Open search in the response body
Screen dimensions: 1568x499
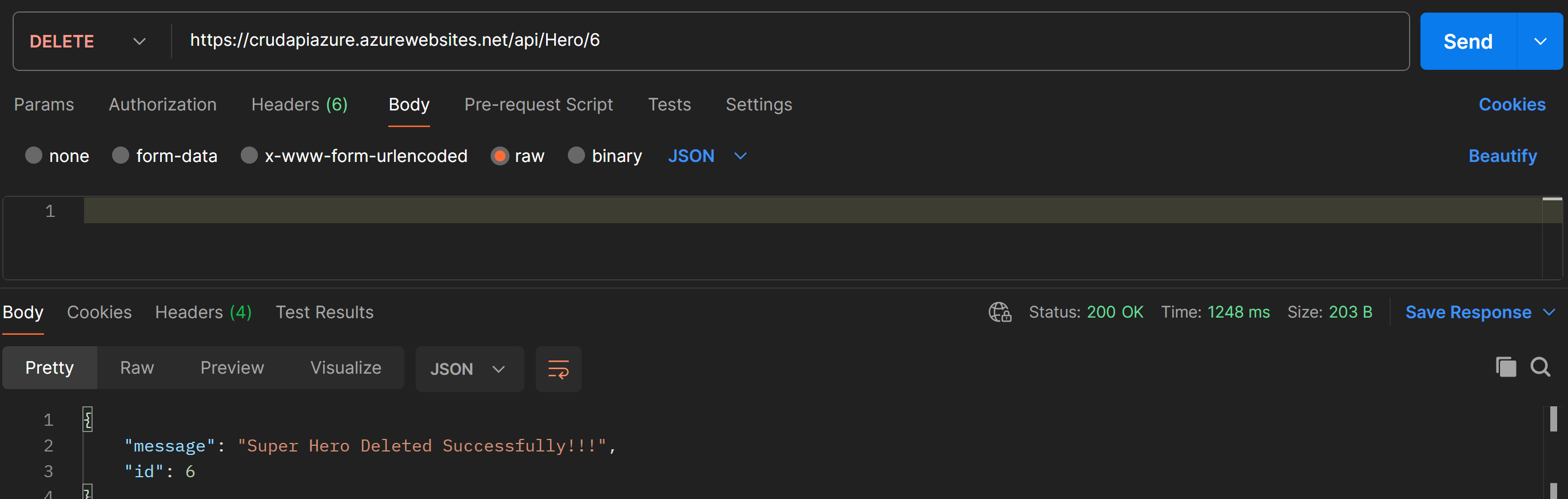pyautogui.click(x=1541, y=367)
